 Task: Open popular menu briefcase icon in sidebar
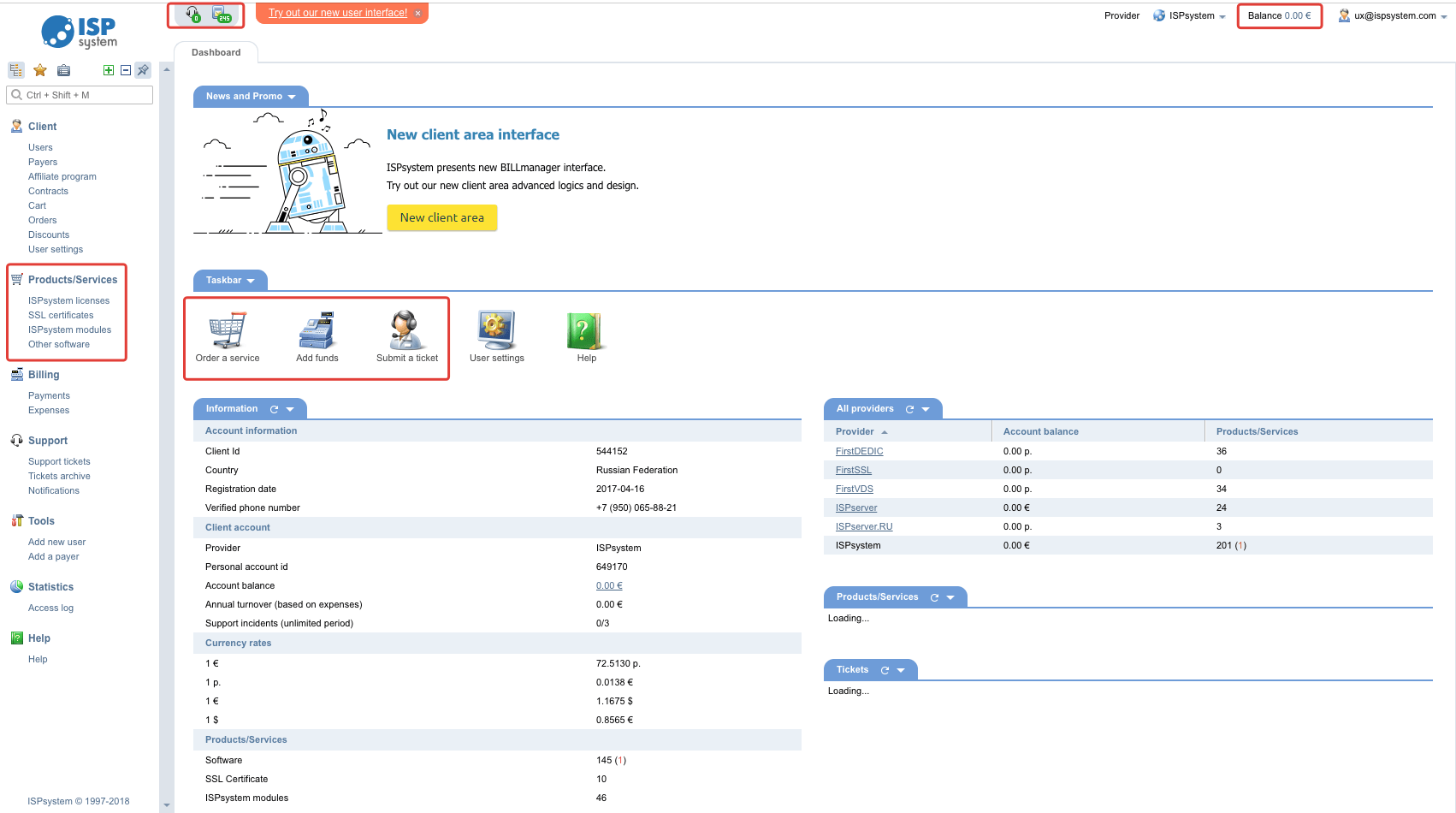point(63,70)
